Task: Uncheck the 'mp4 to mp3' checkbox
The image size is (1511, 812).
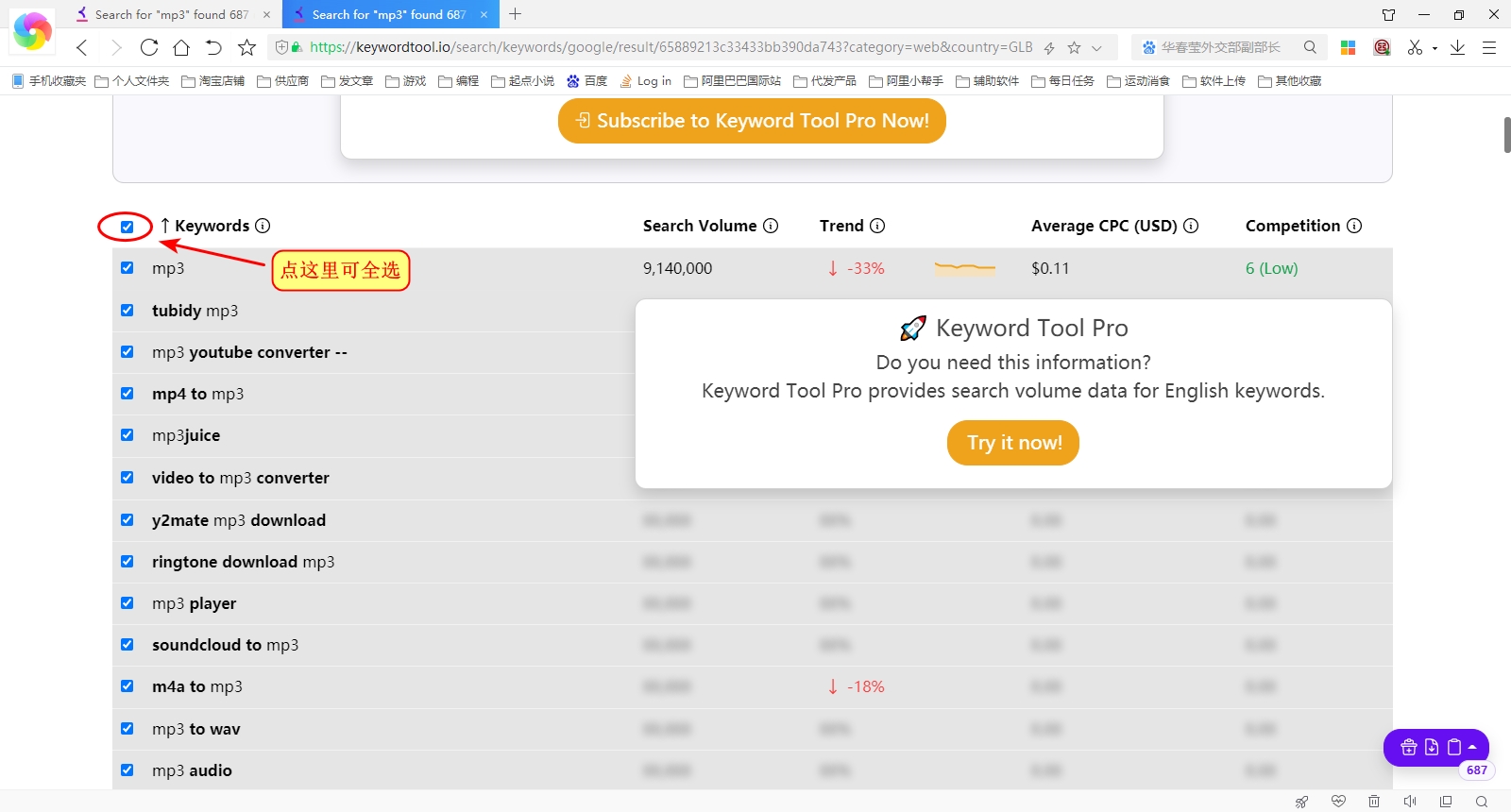Action: click(127, 393)
